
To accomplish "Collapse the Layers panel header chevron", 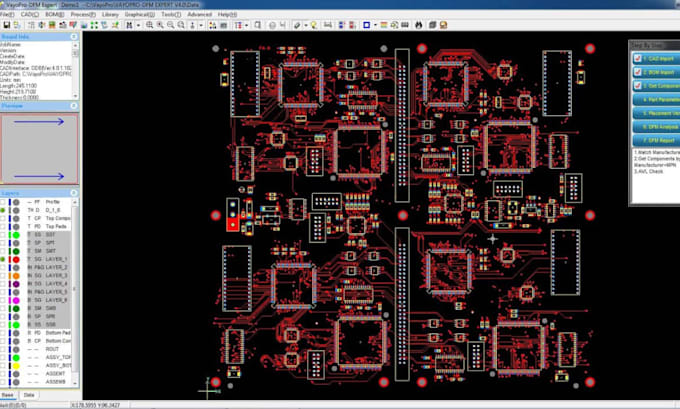I will [x=74, y=193].
